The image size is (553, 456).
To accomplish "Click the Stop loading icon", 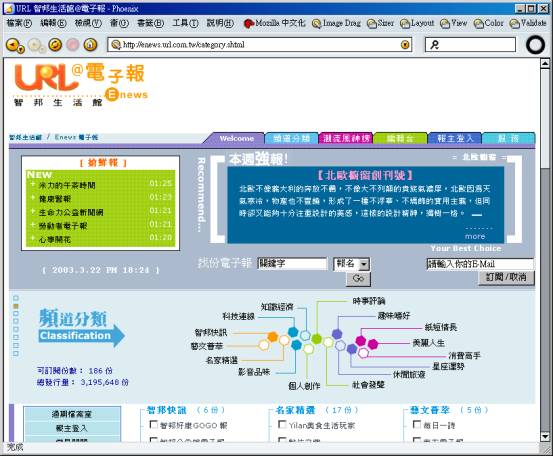I will pyautogui.click(x=73, y=45).
